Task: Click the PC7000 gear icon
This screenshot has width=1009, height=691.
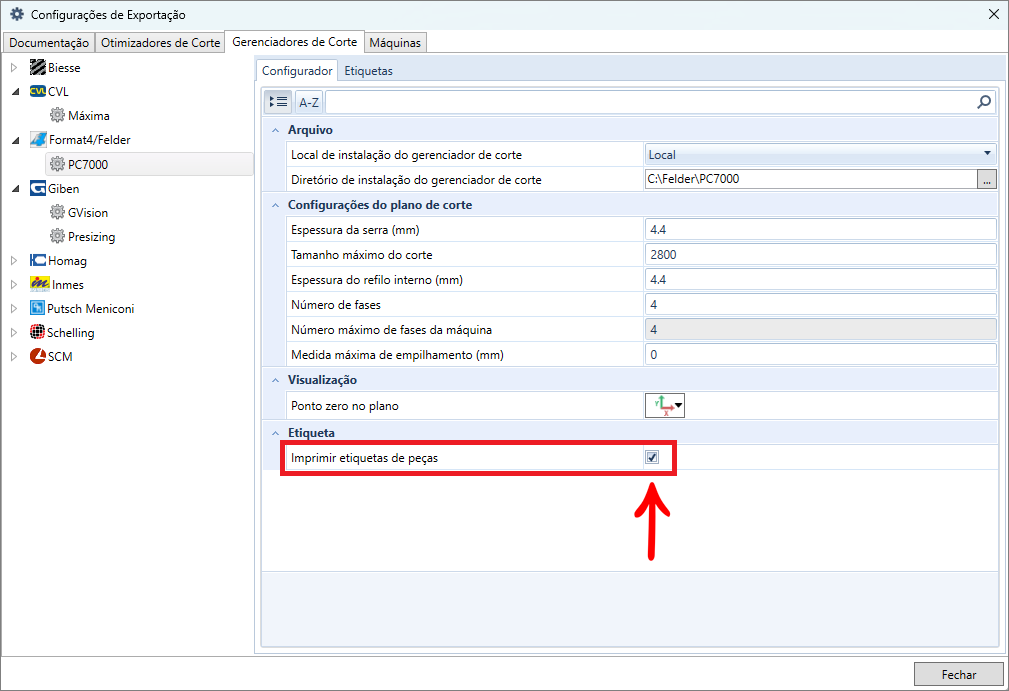Action: [x=57, y=164]
